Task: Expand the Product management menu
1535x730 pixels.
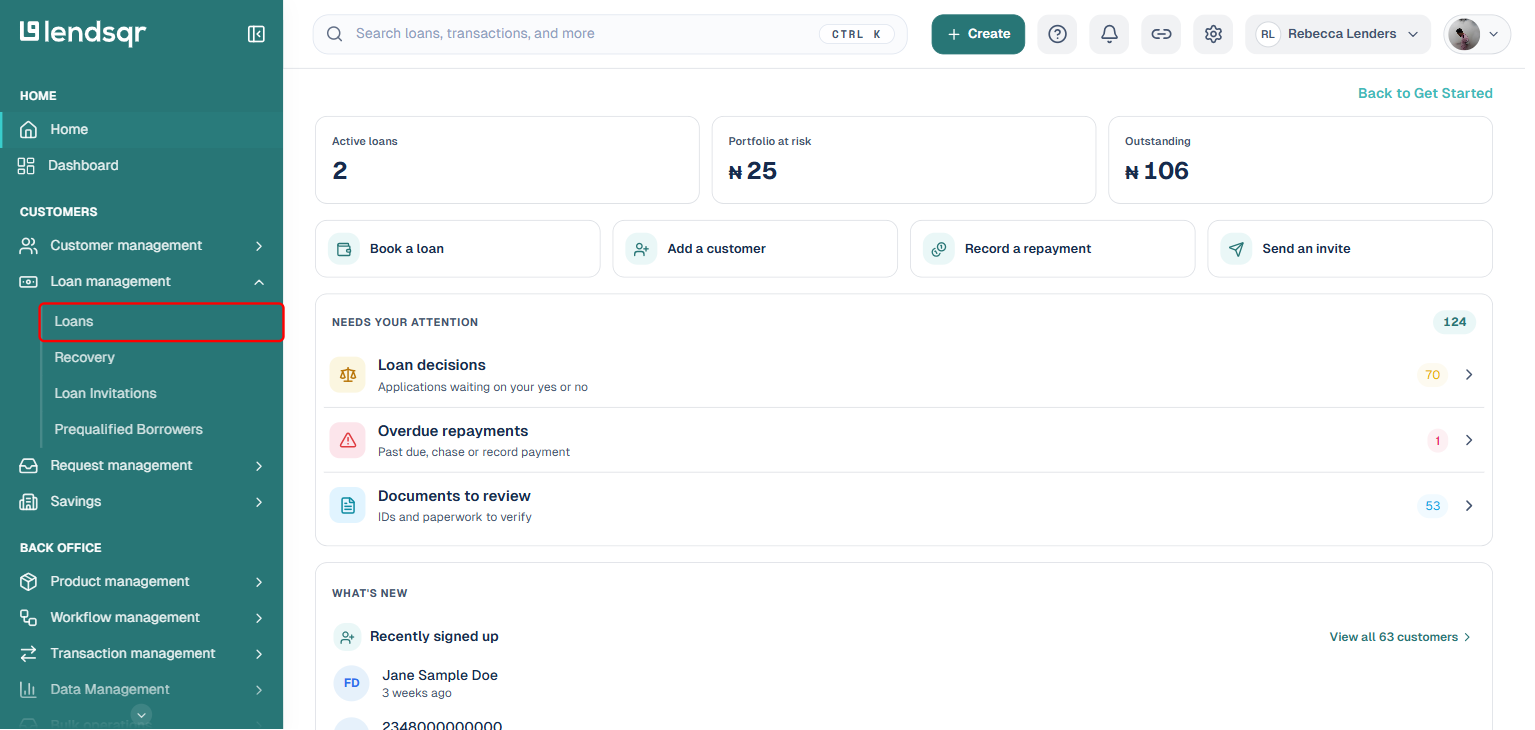Action: click(x=142, y=582)
